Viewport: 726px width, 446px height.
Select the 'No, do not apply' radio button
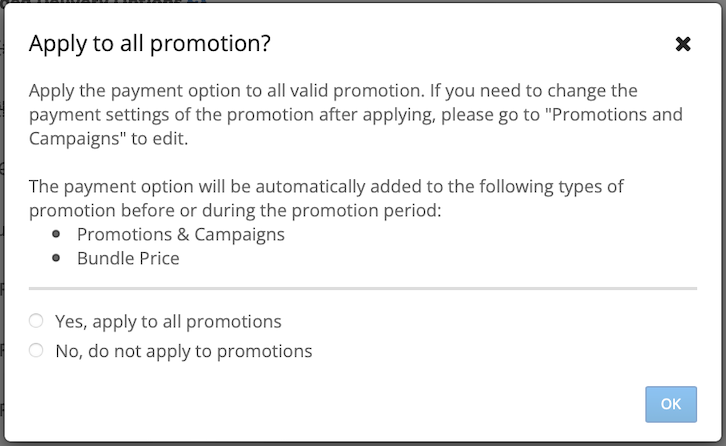coord(36,350)
